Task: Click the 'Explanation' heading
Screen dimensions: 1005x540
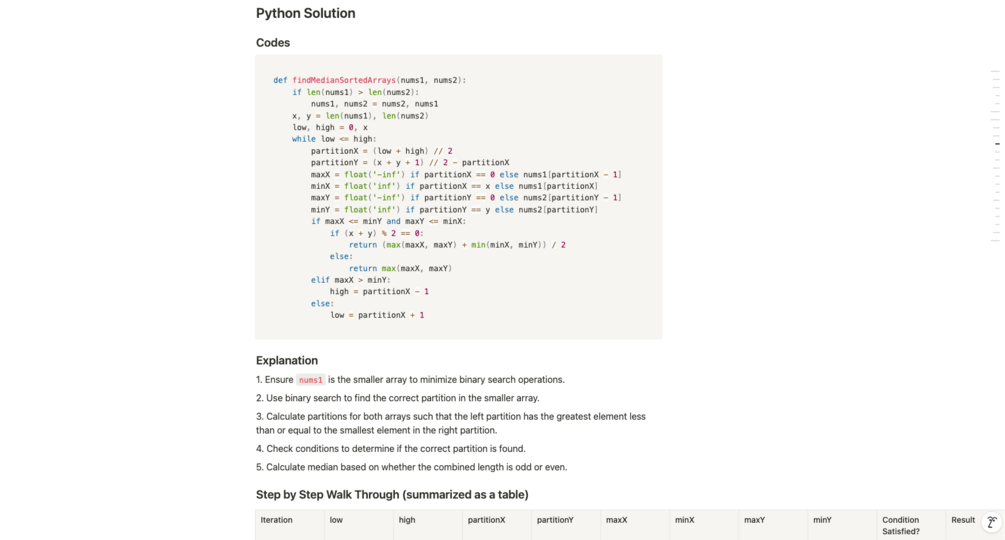Action: point(287,361)
